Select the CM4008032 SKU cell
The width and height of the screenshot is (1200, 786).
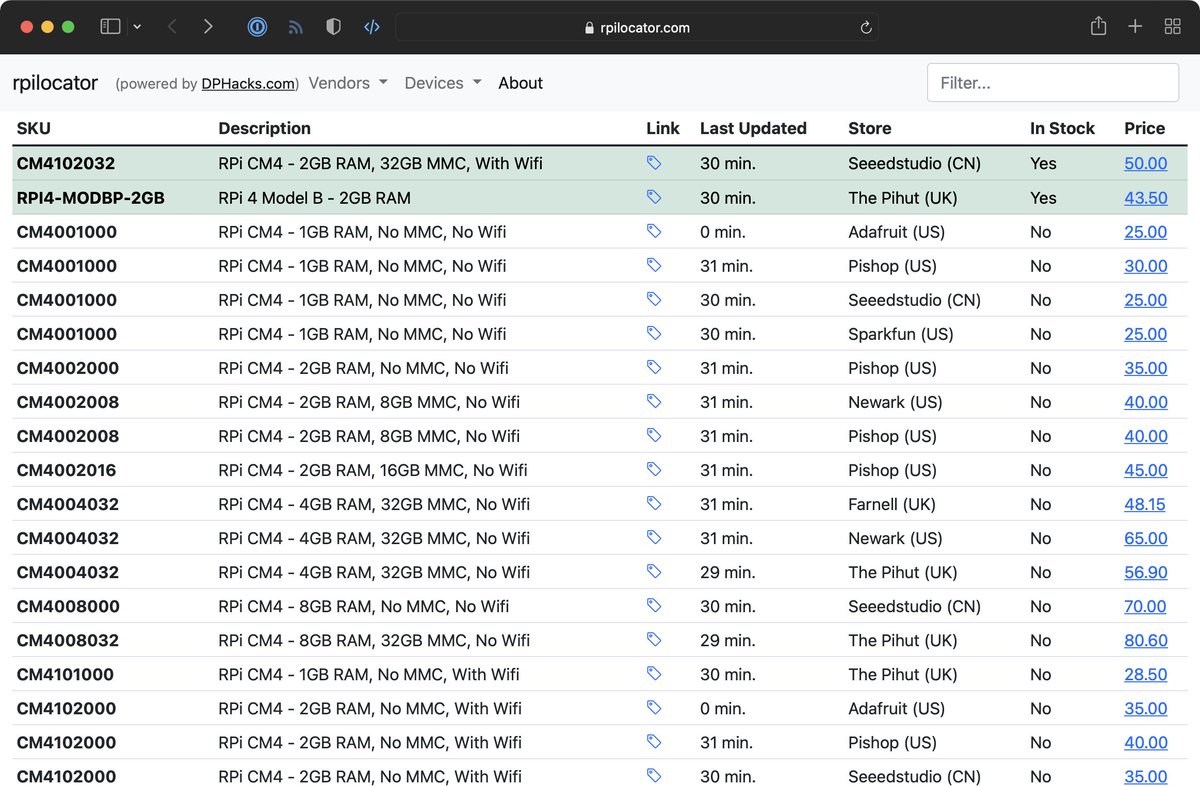tap(68, 640)
